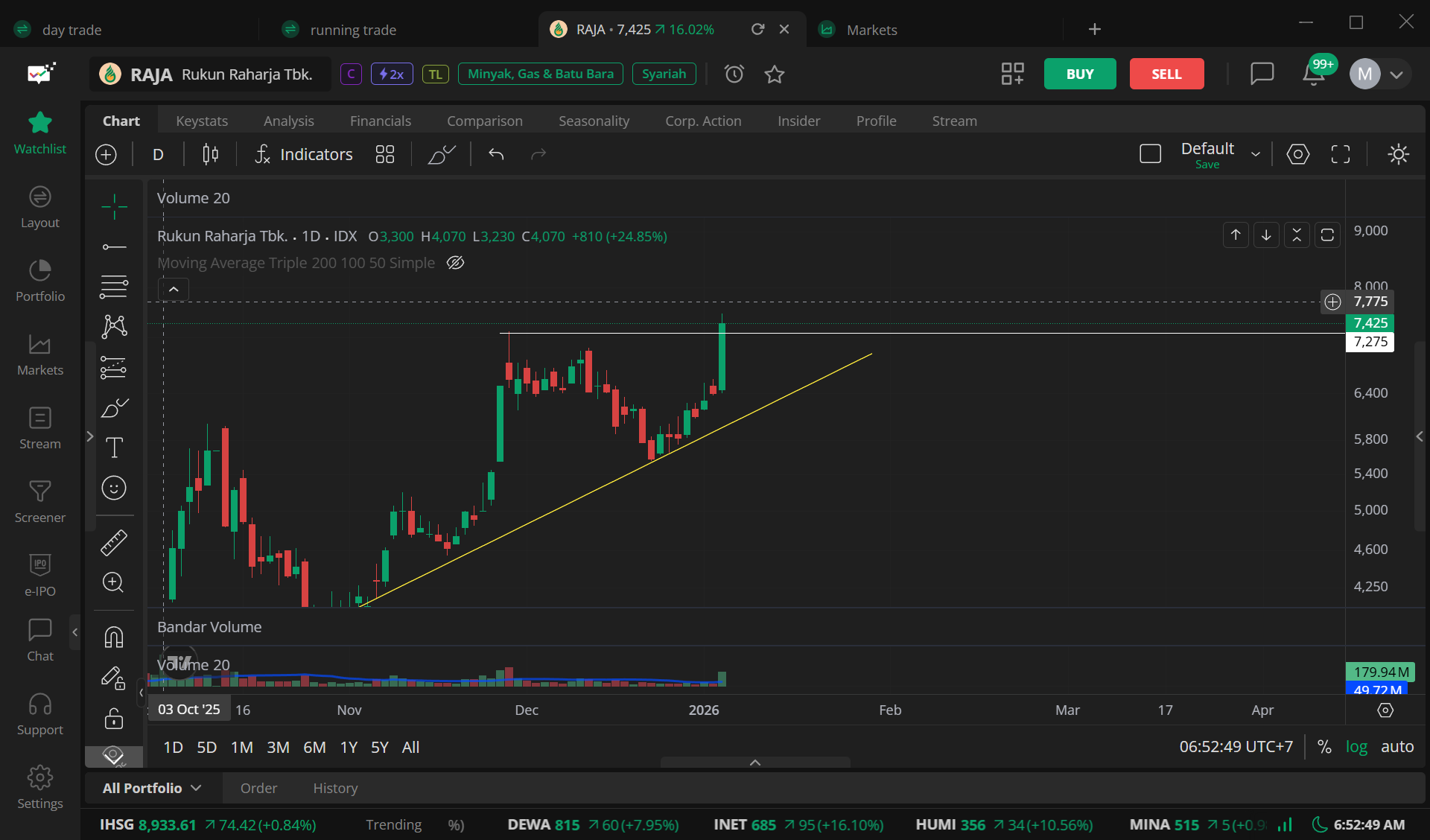Open the candlestick chart type selector

211,154
